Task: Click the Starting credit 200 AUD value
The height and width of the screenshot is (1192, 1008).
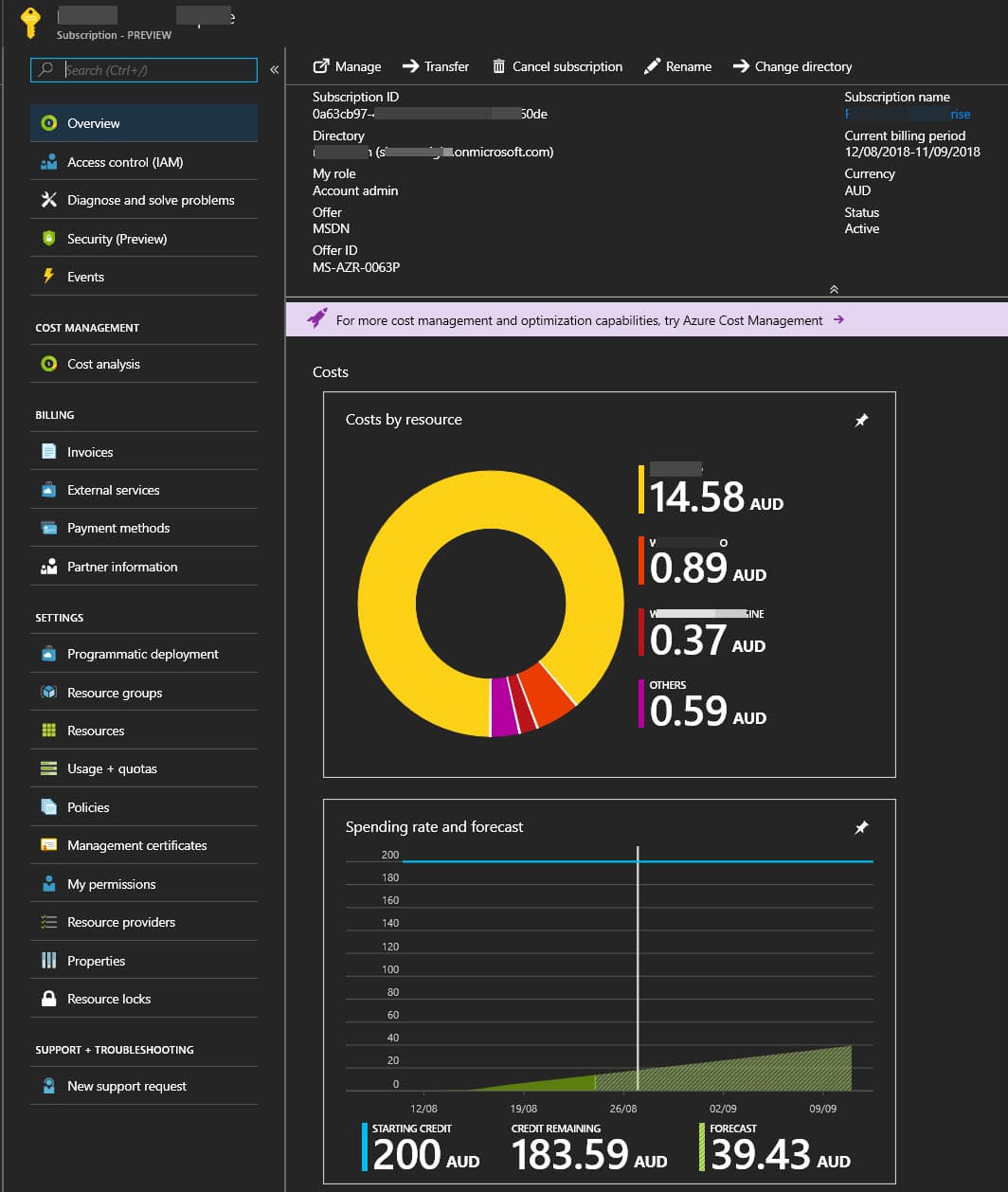Action: [x=423, y=1147]
